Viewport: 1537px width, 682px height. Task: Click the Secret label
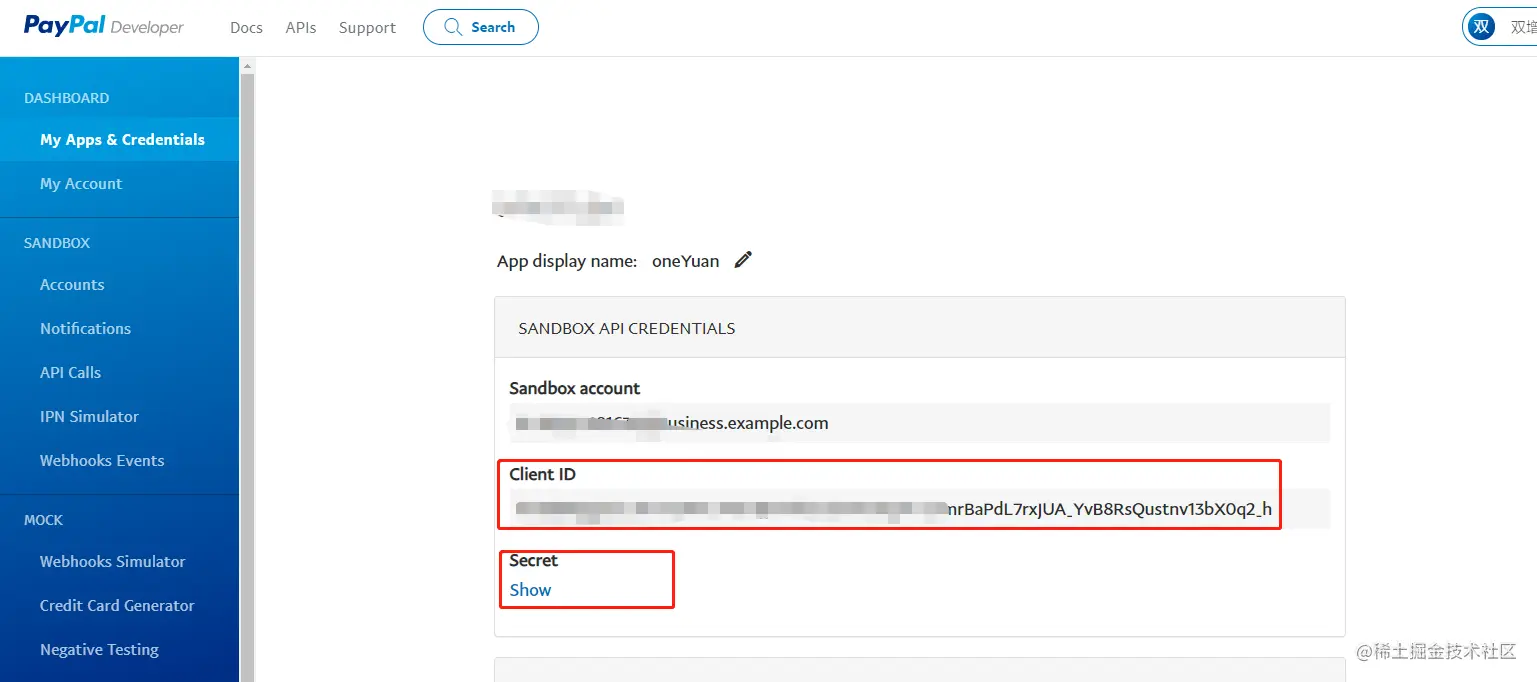click(534, 560)
